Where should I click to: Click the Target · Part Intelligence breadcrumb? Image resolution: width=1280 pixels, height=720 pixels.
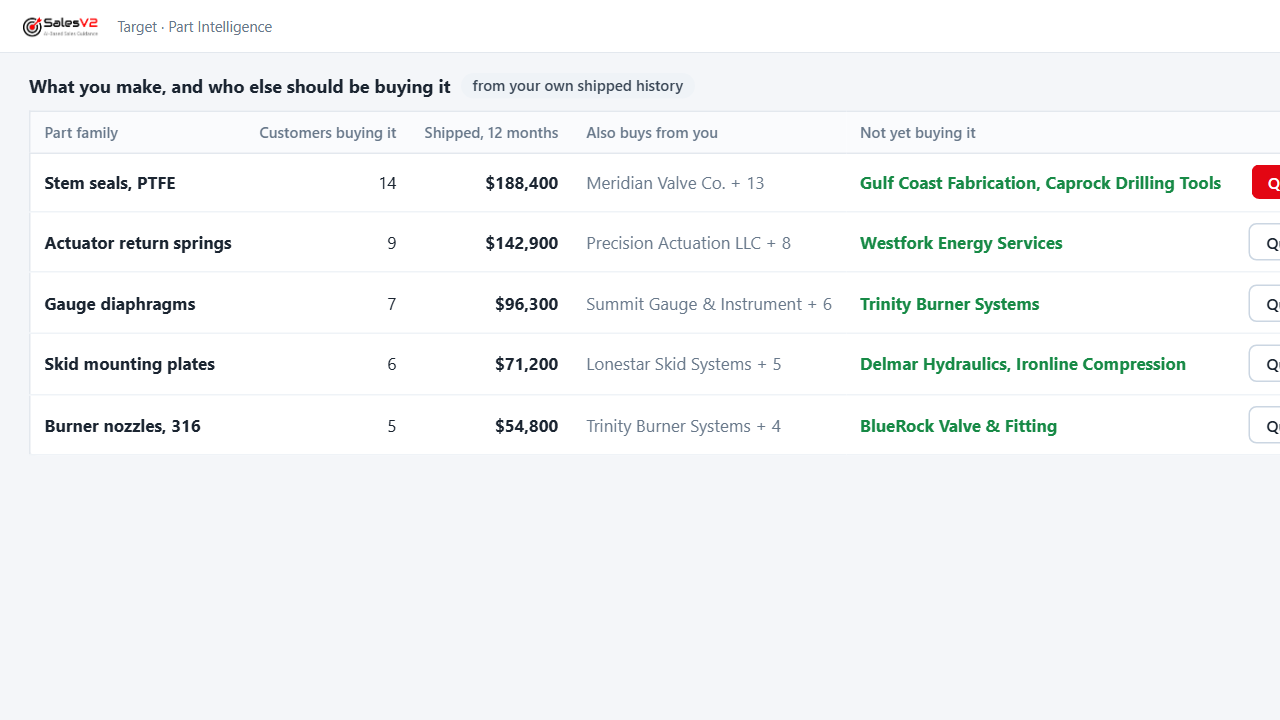tap(194, 27)
